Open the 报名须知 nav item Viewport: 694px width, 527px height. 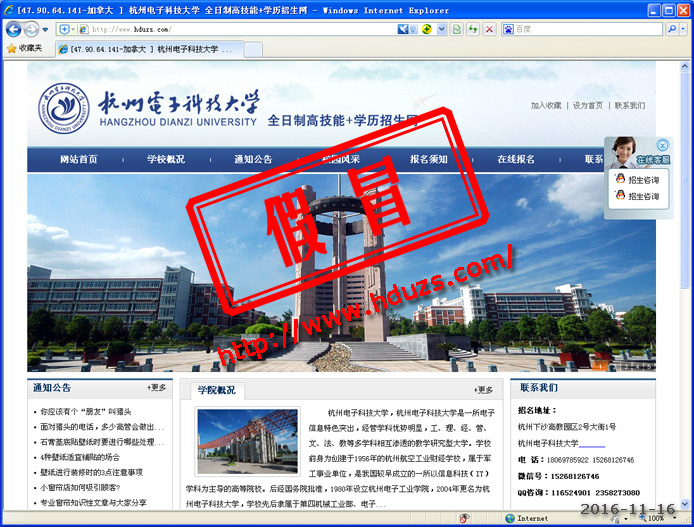click(428, 159)
